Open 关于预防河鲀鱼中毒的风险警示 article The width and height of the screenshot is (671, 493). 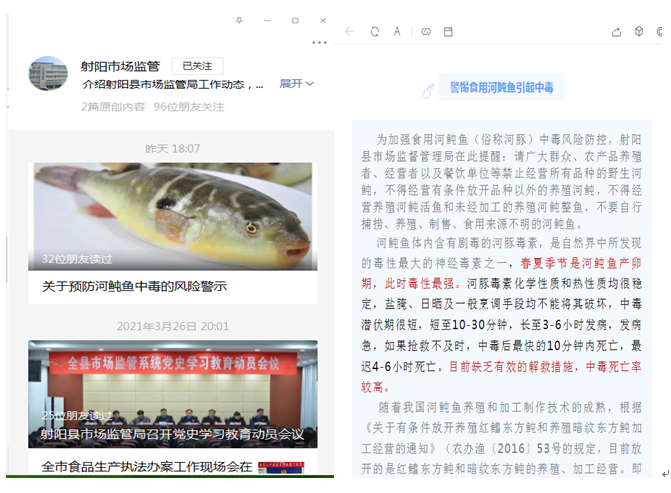134,286
